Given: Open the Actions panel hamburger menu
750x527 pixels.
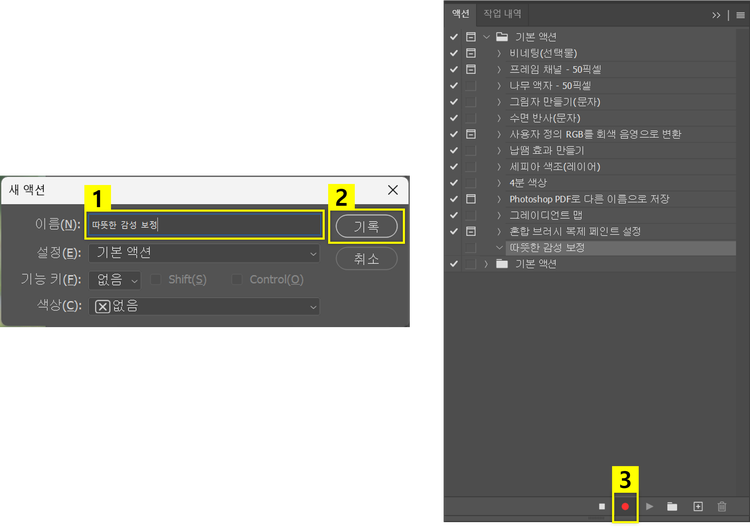Looking at the screenshot, I should coord(740,15).
